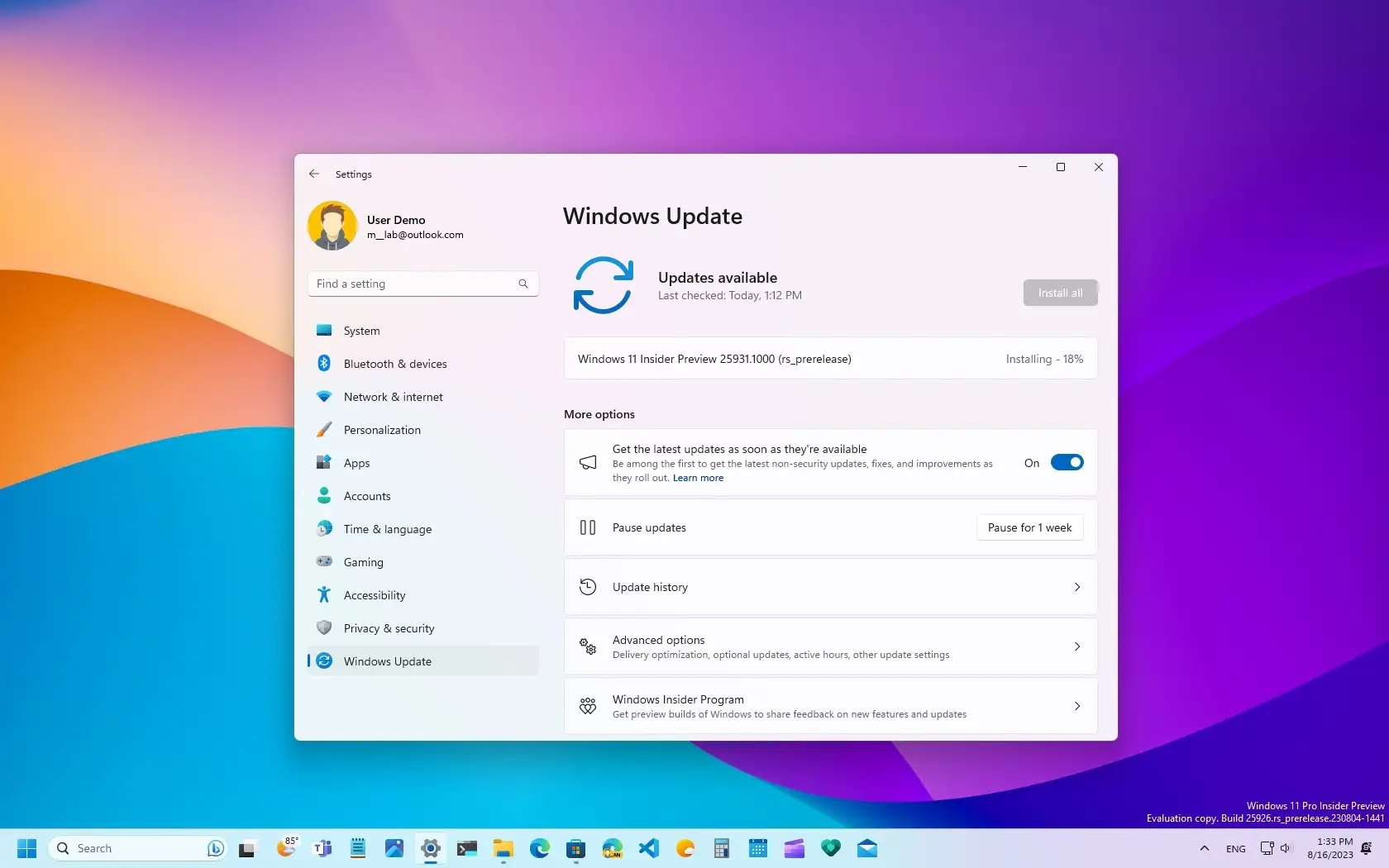Click the Install all button
Image resolution: width=1389 pixels, height=868 pixels.
point(1059,292)
